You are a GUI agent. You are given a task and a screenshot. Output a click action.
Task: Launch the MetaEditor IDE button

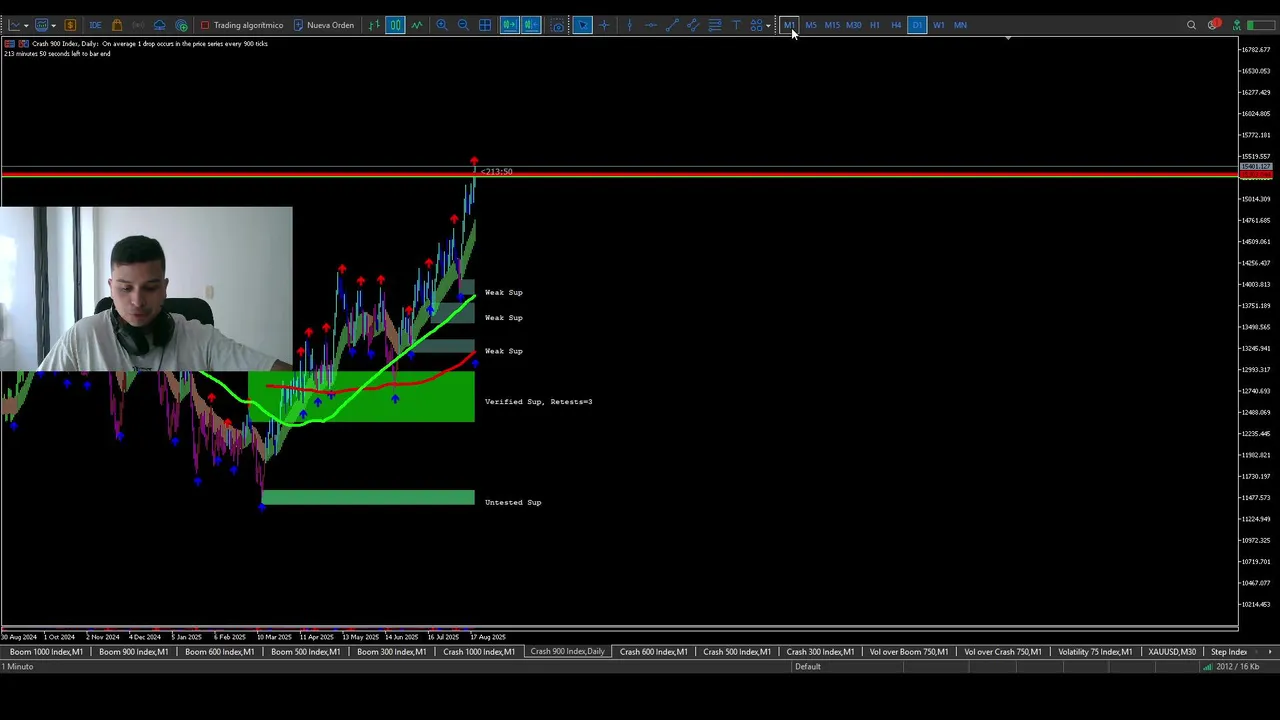[95, 25]
